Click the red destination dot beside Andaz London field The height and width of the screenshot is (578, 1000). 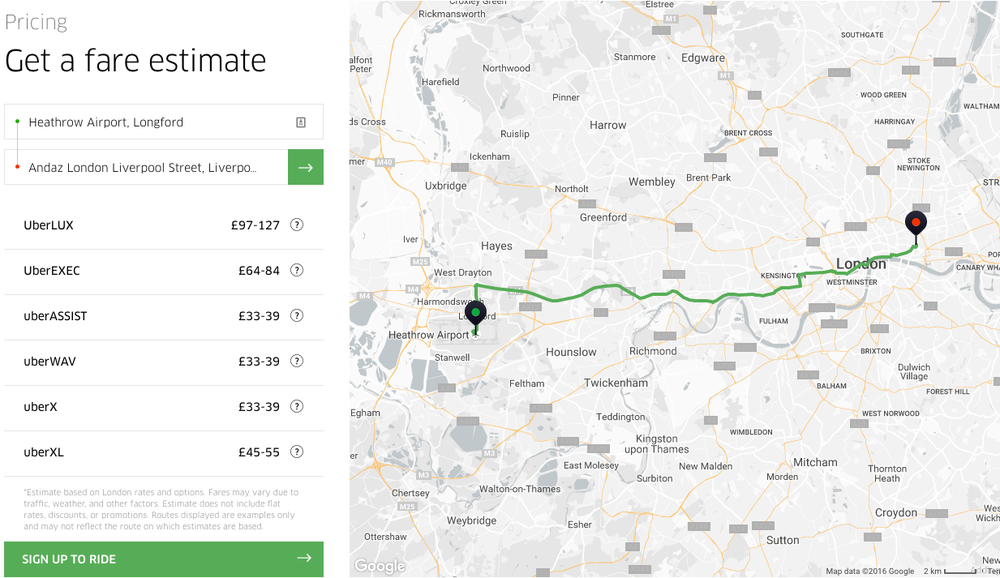(x=16, y=167)
